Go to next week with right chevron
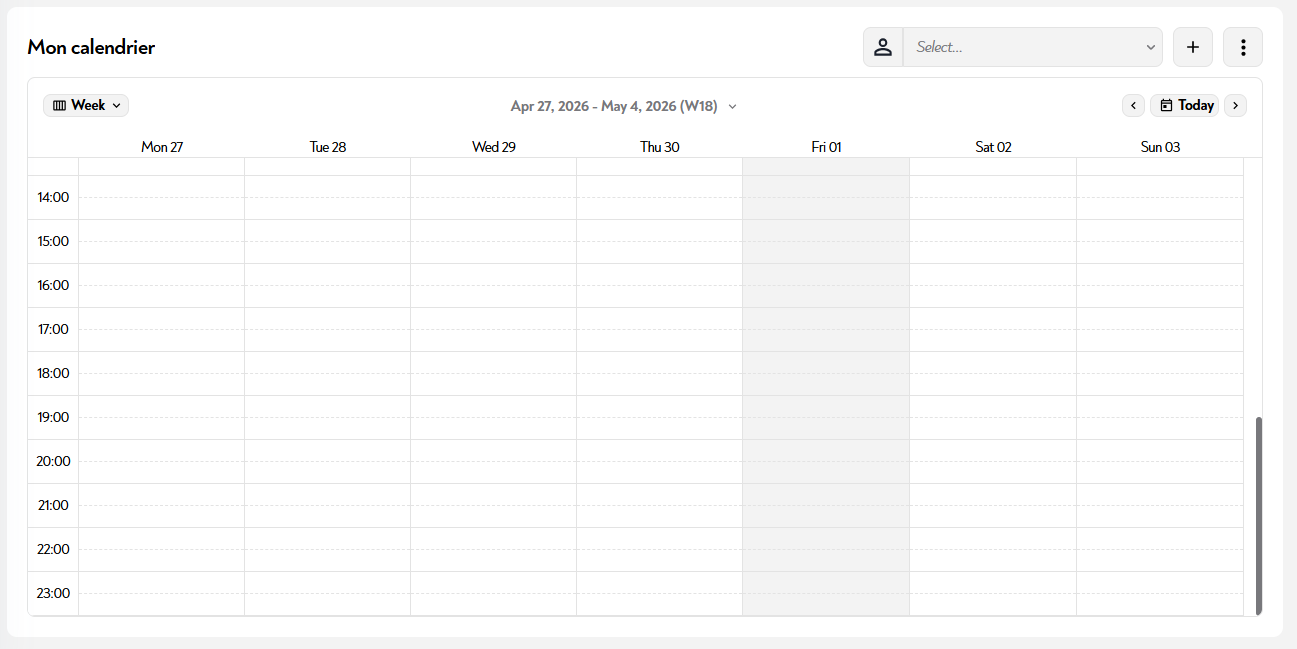 click(1235, 106)
